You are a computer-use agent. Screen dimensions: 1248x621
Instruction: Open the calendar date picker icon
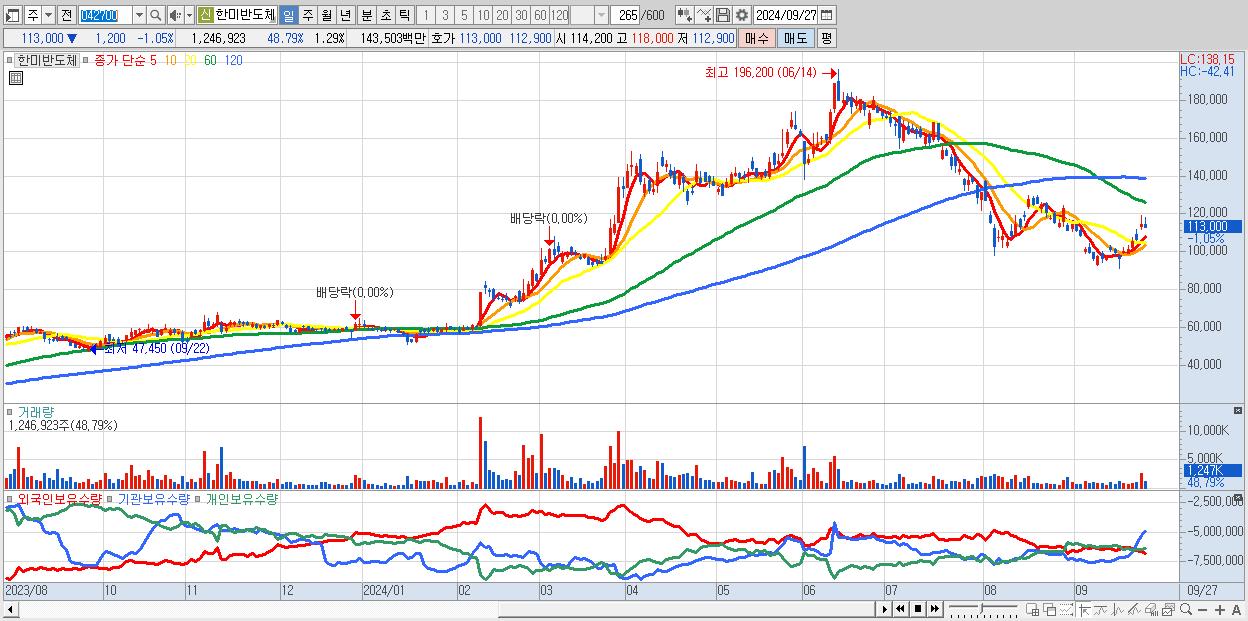pyautogui.click(x=827, y=15)
